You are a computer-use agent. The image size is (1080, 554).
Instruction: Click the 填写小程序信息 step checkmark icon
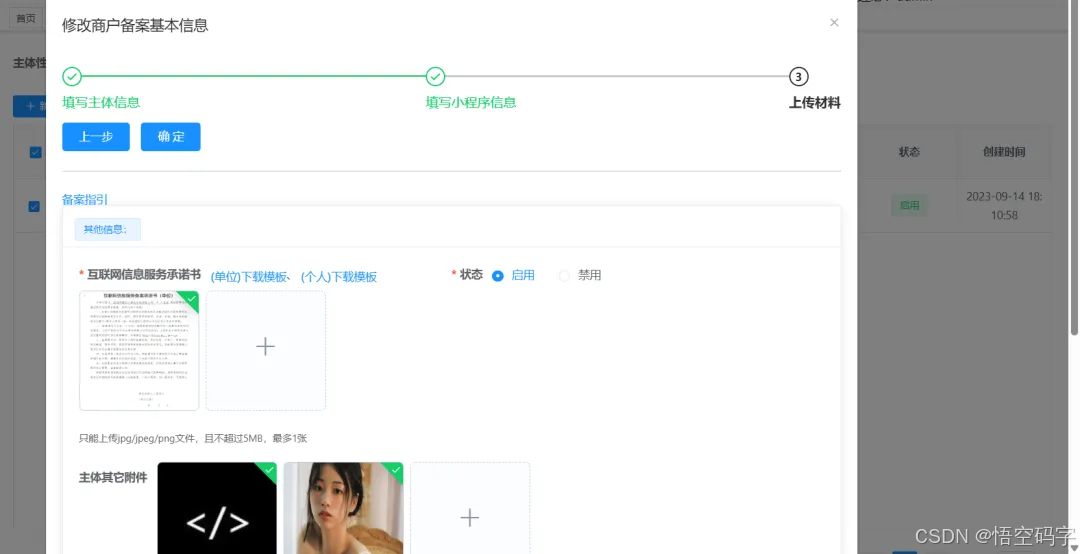pos(435,76)
